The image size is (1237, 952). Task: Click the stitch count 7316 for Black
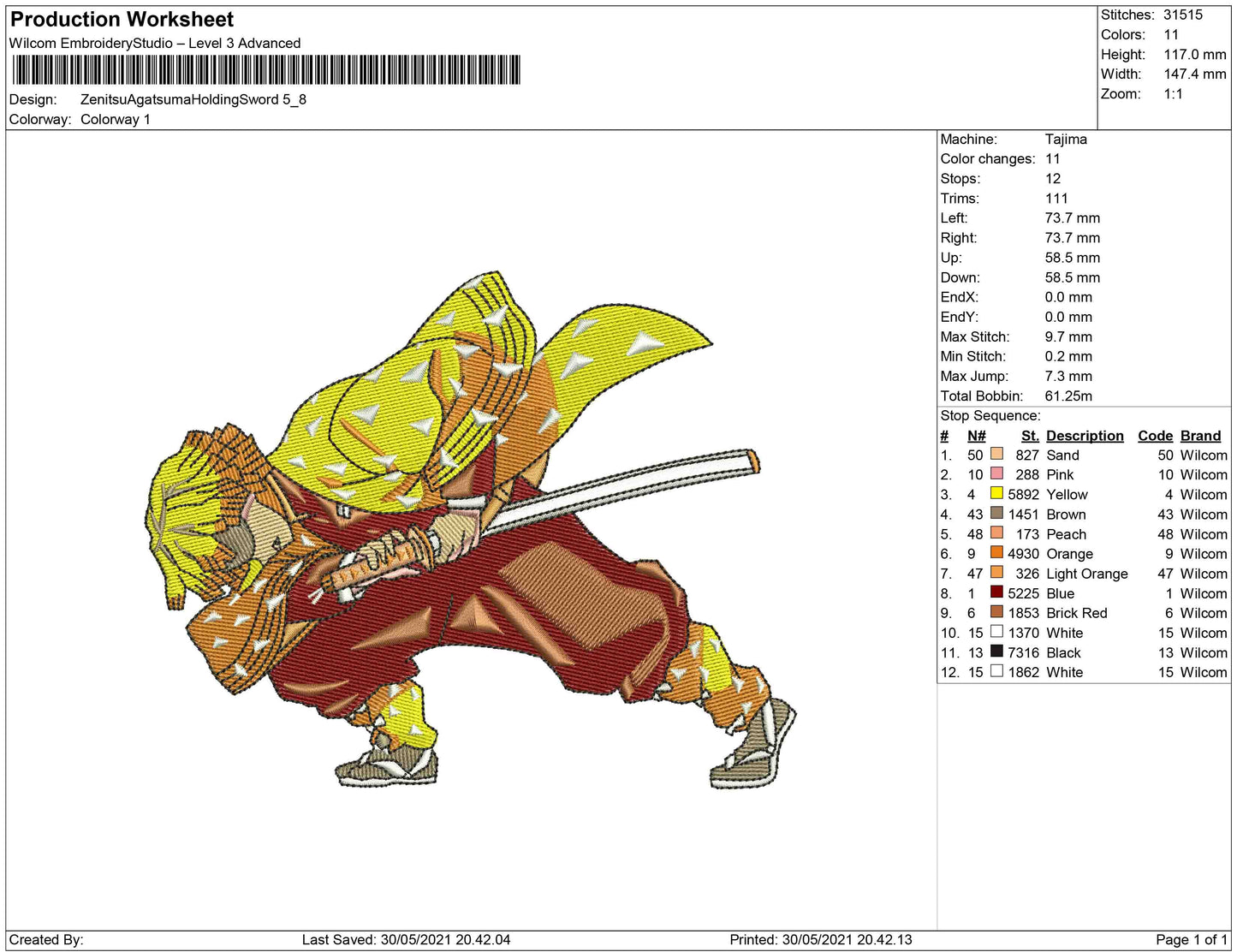point(1023,652)
